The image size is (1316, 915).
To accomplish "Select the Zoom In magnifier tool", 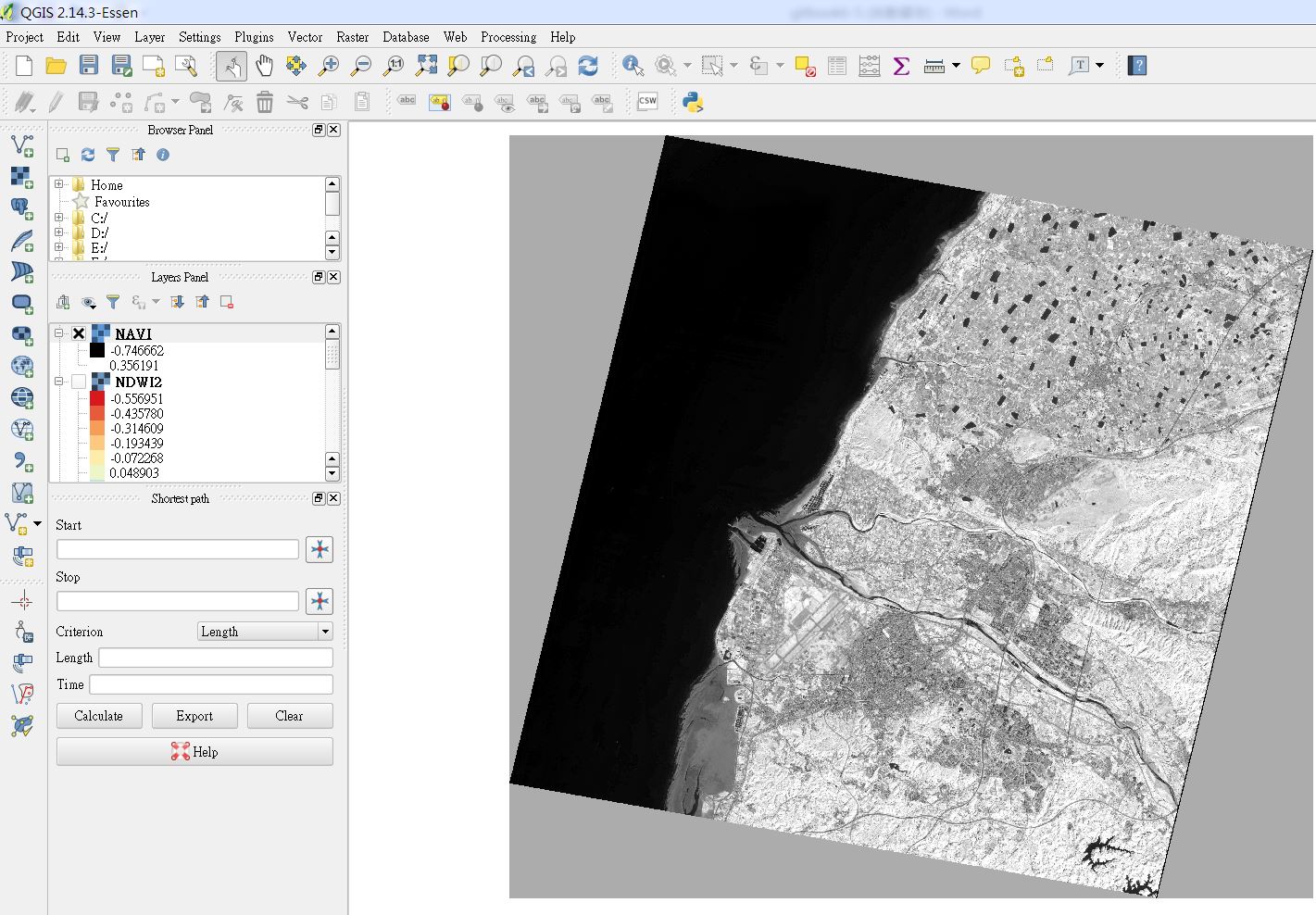I will pos(329,66).
